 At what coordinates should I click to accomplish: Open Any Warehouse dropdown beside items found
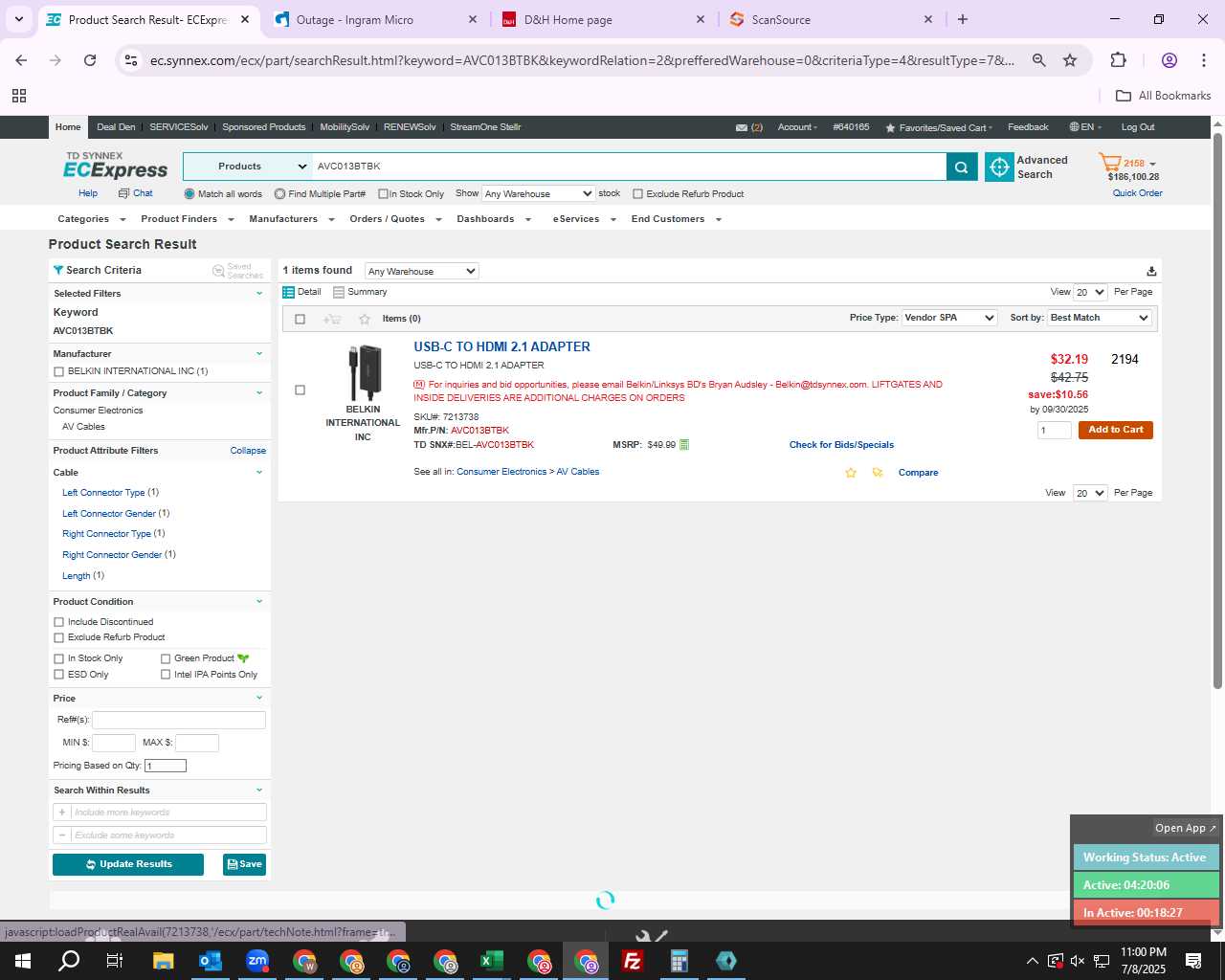coord(421,272)
